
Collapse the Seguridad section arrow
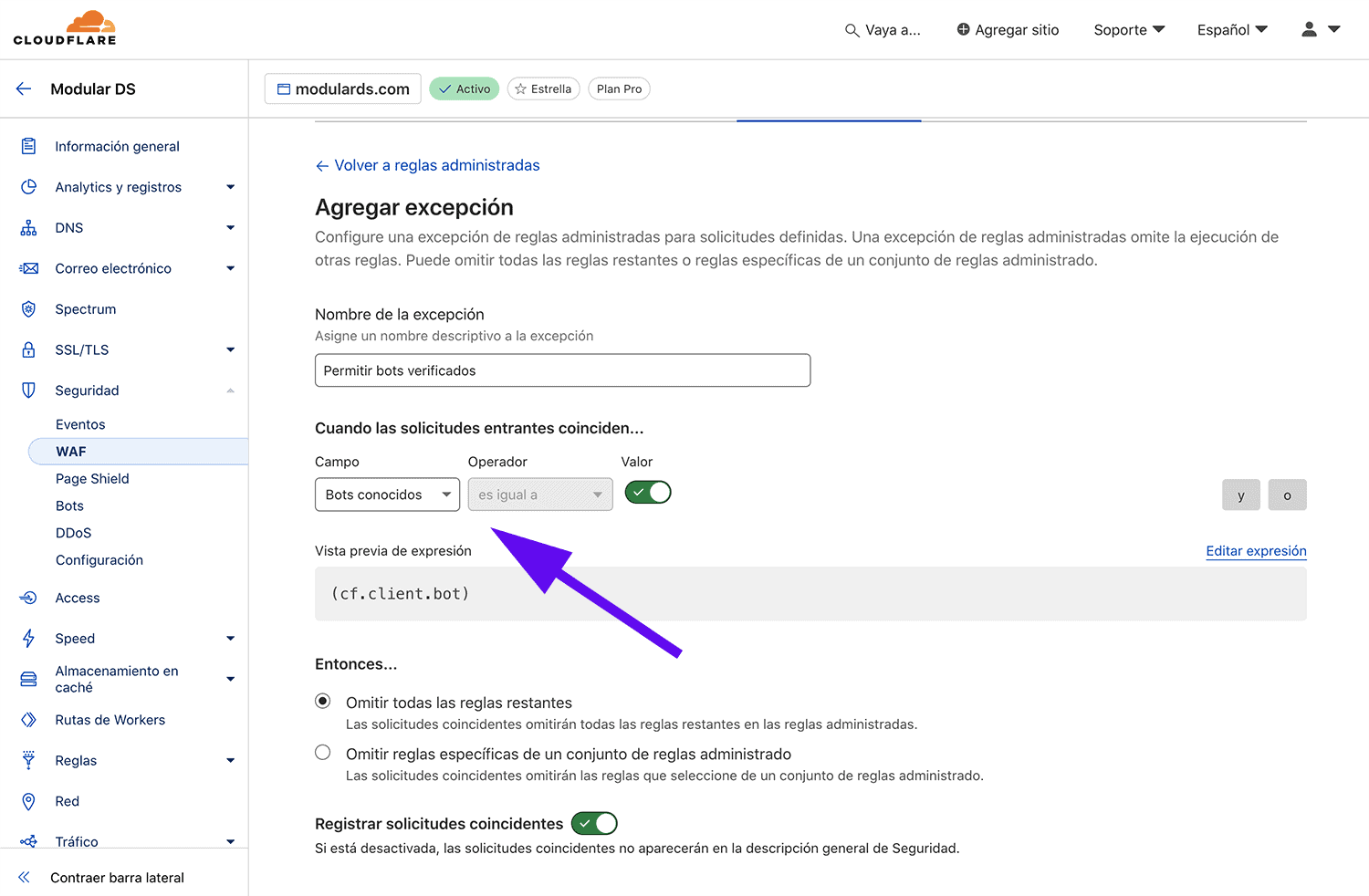click(x=230, y=391)
